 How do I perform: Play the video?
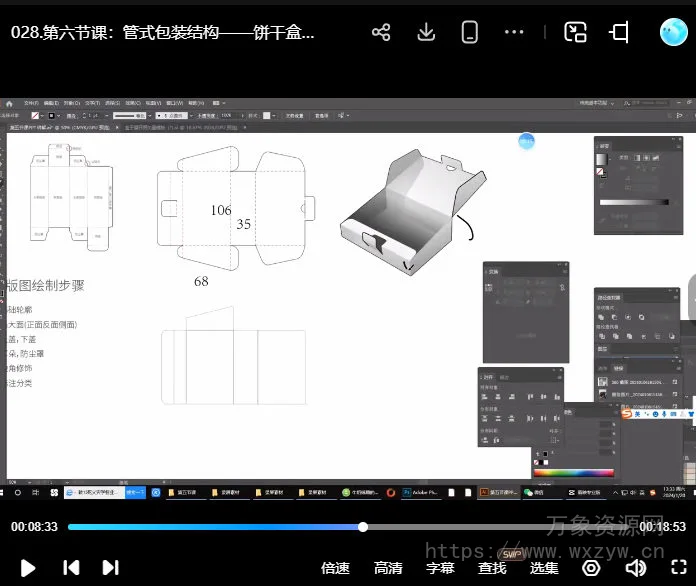pyautogui.click(x=28, y=568)
